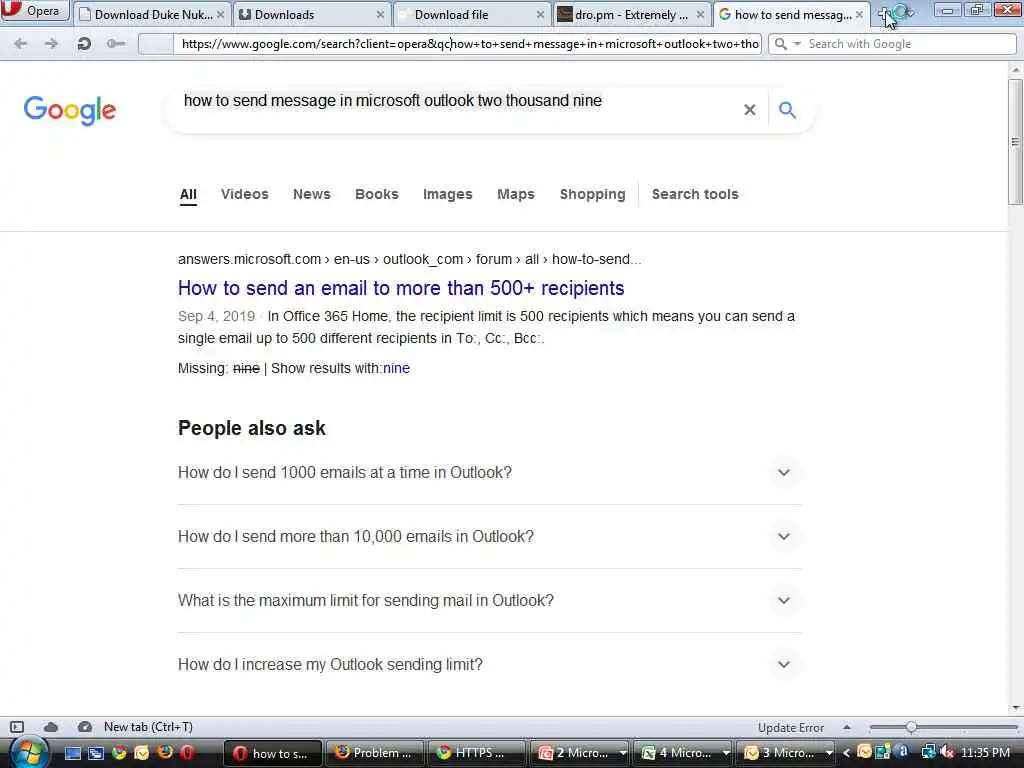Click the 'nine' show results link
This screenshot has width=1024, height=768.
[x=396, y=368]
